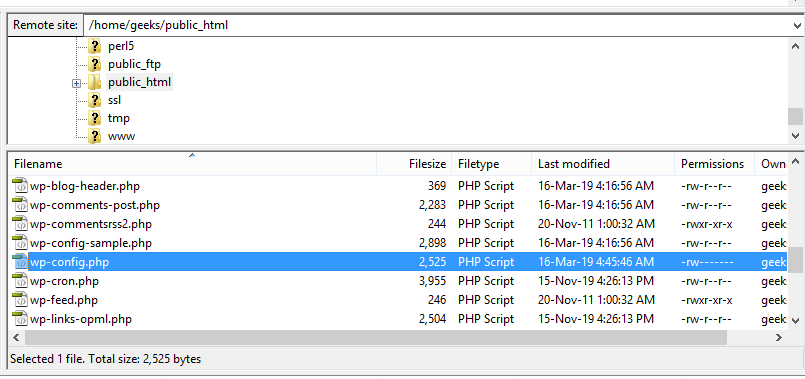Click the 16-Mar-19 4:45:46 AM modified date

pyautogui.click(x=596, y=262)
